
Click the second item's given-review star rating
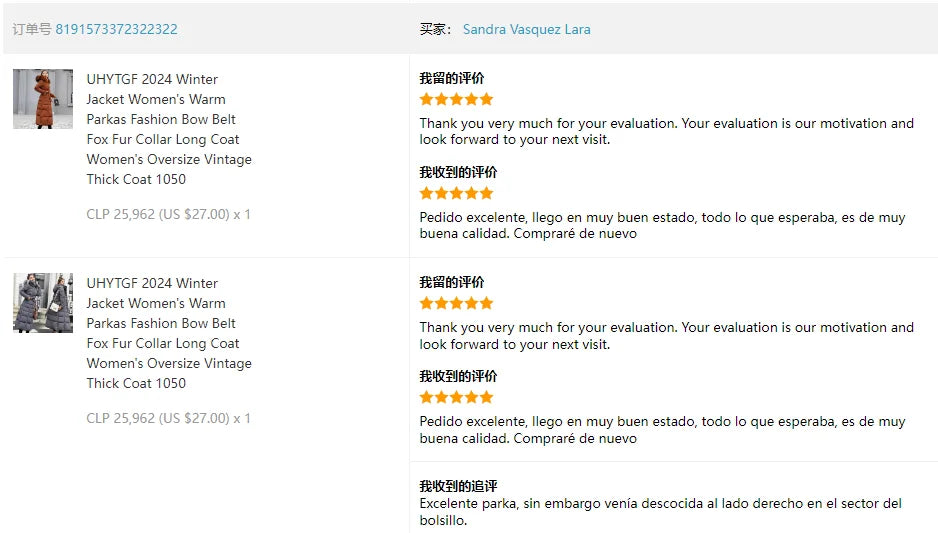coord(456,303)
